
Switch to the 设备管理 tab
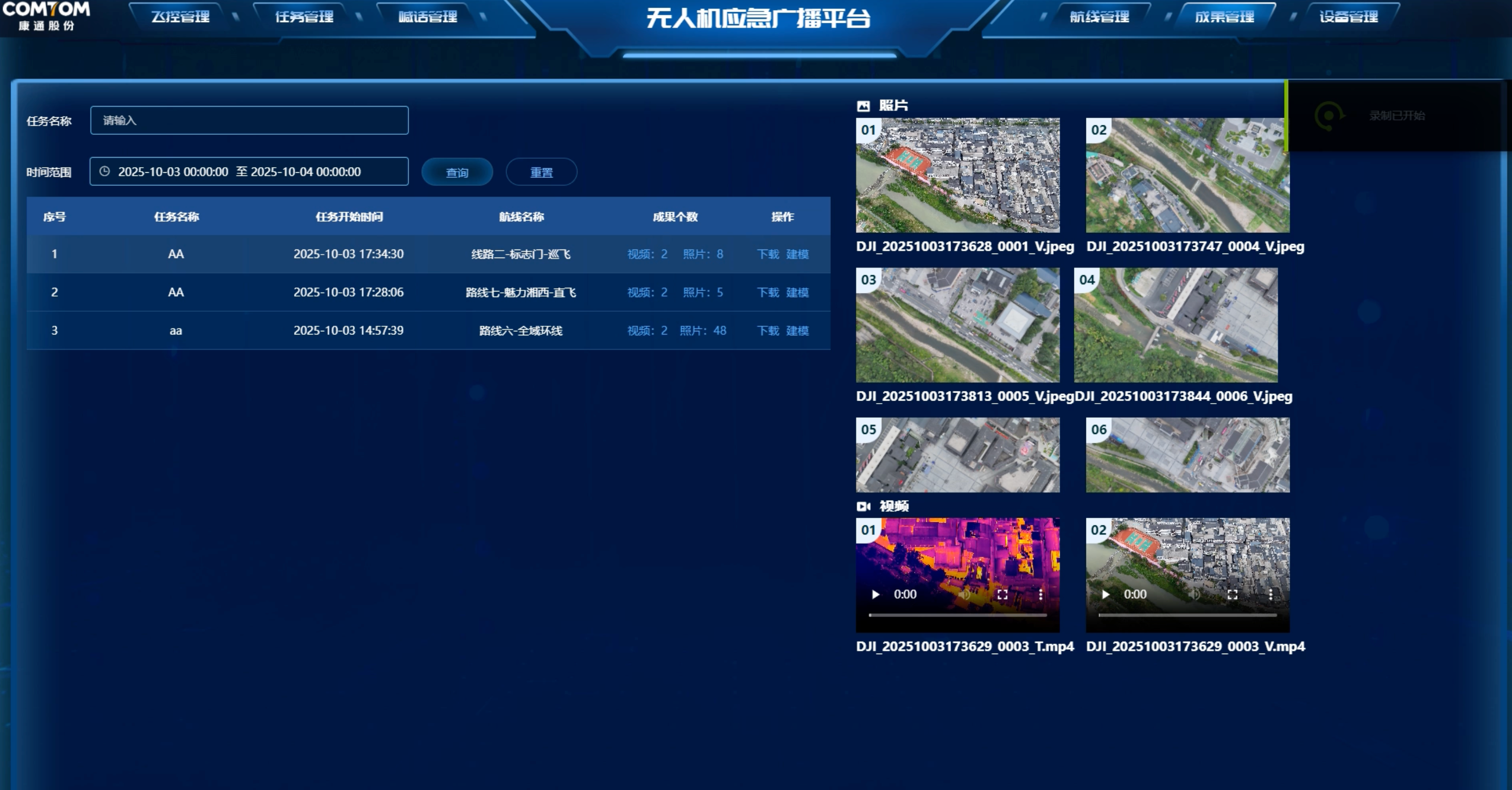tap(1348, 17)
